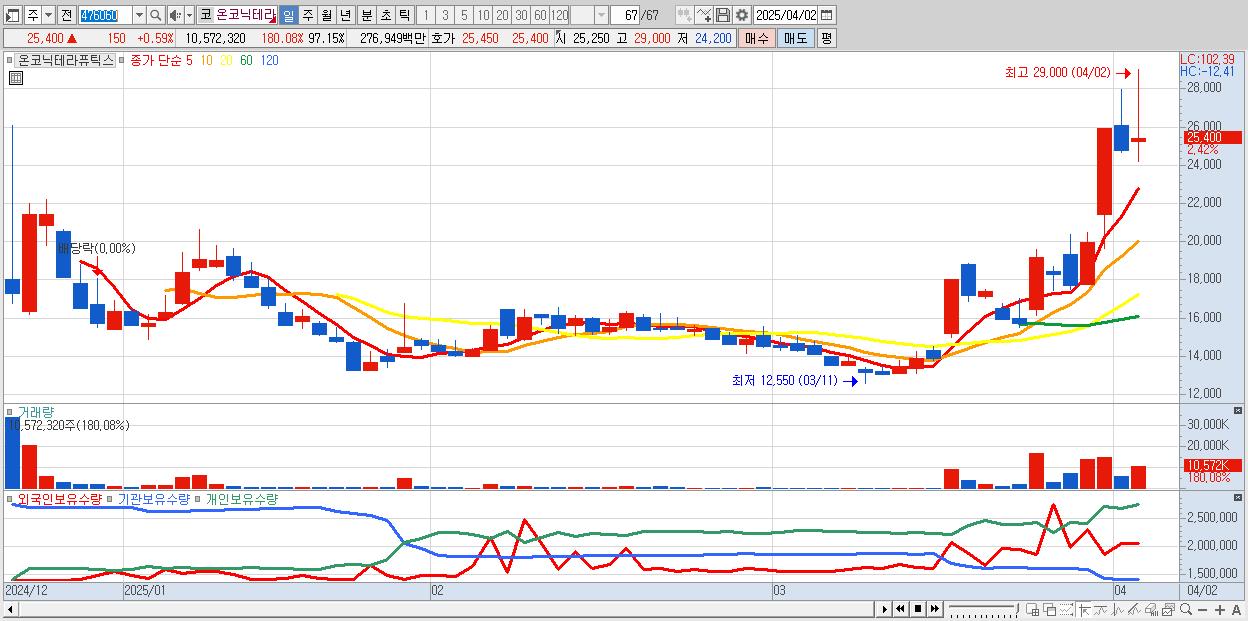Switch to monthly (월) candle period
This screenshot has width=1248, height=621.
(326, 15)
